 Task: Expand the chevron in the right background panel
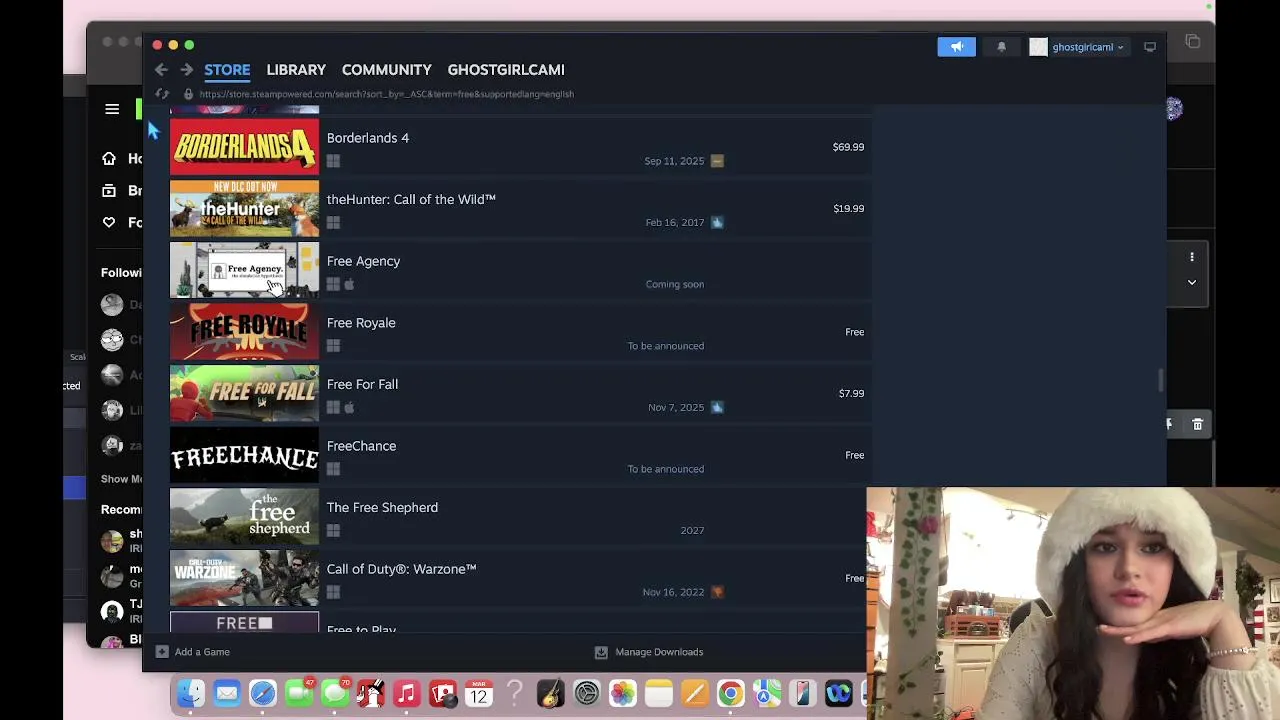[x=1192, y=283]
